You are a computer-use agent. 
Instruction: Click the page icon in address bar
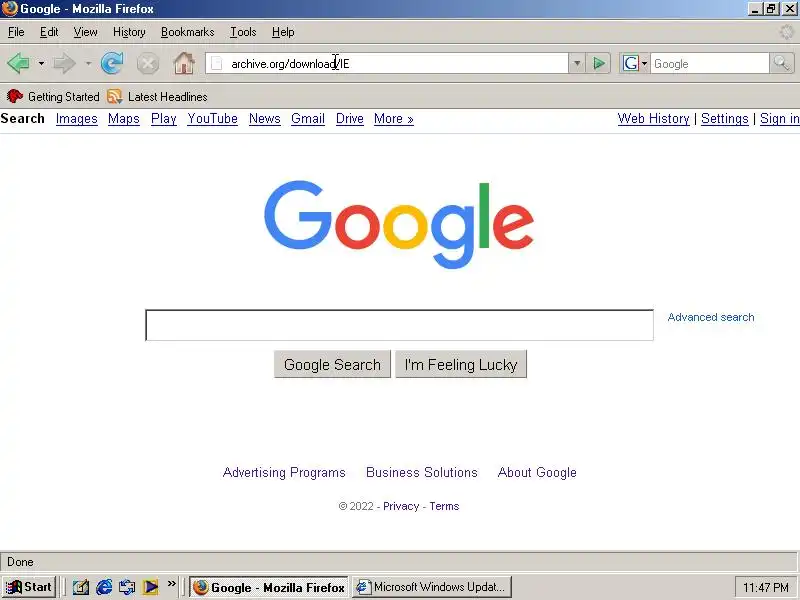tap(217, 64)
